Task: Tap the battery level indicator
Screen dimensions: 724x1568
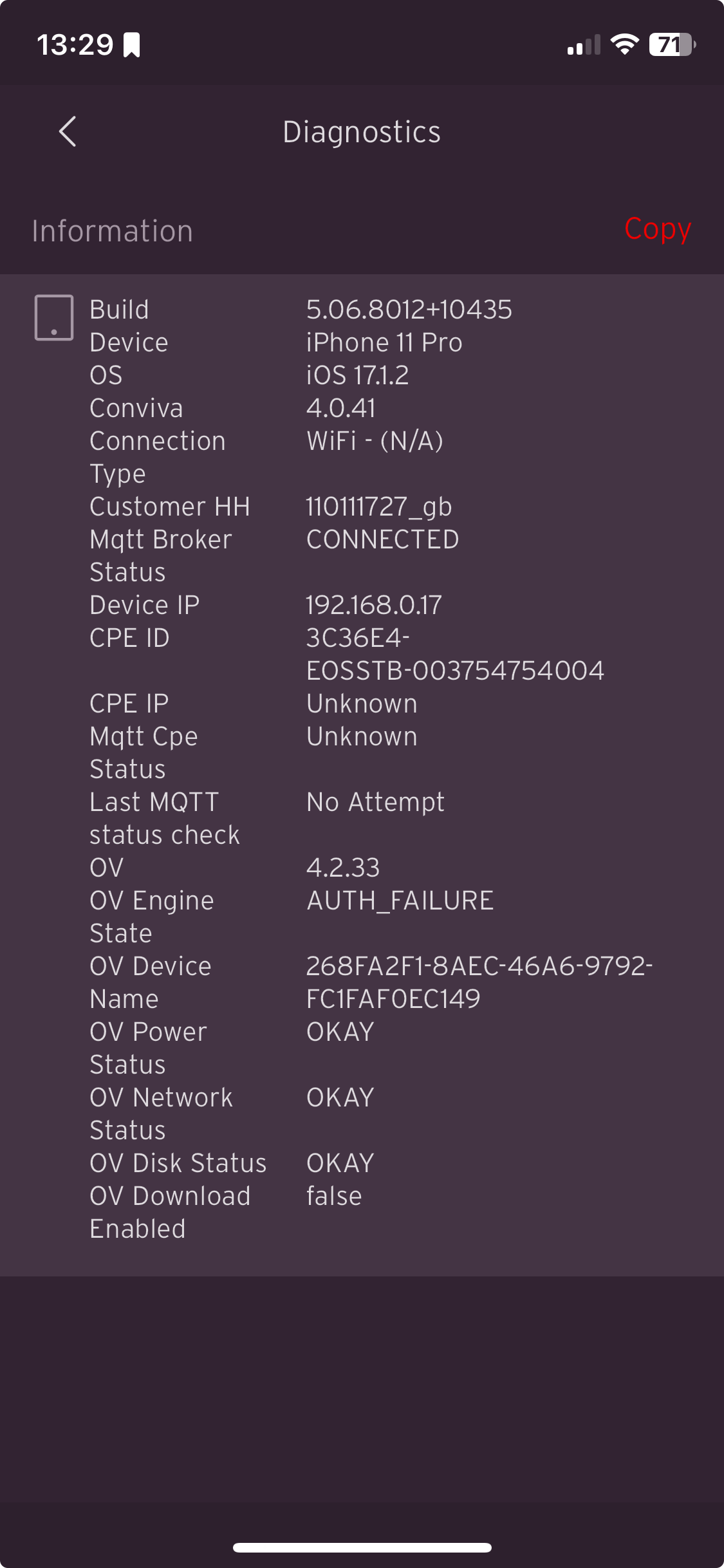Action: 671,44
